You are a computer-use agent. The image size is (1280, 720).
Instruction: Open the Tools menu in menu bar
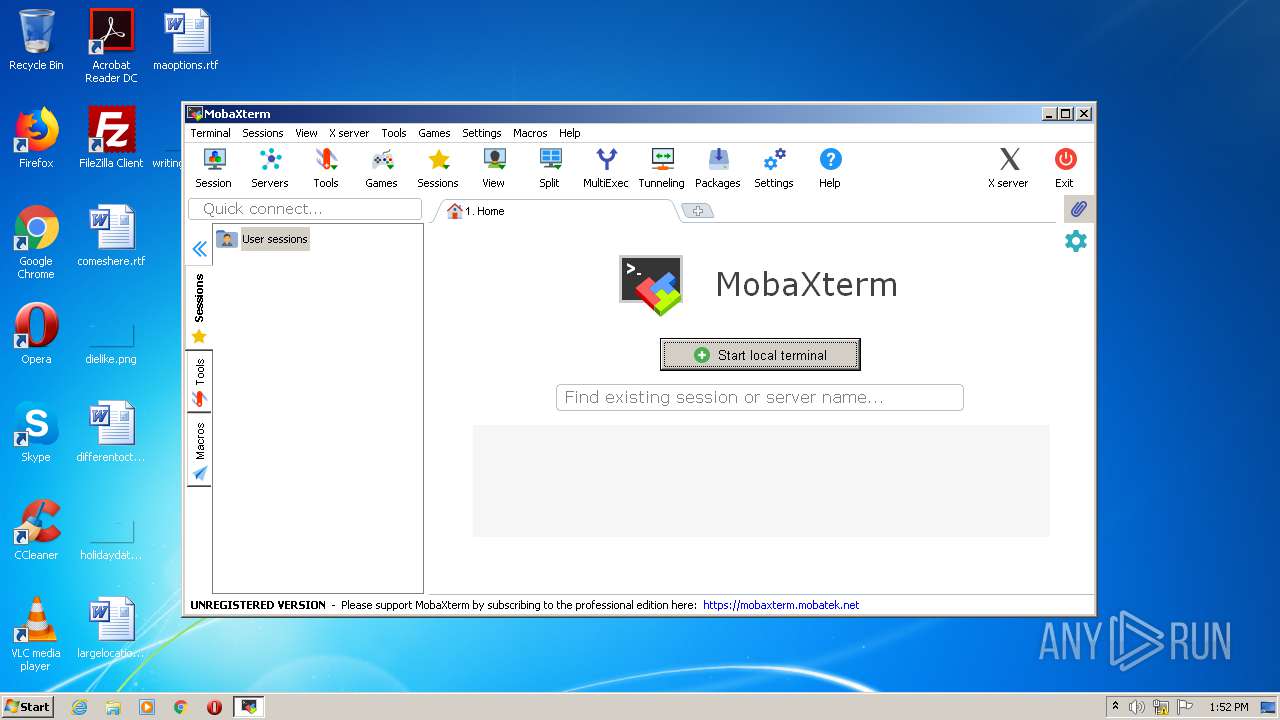(x=394, y=133)
